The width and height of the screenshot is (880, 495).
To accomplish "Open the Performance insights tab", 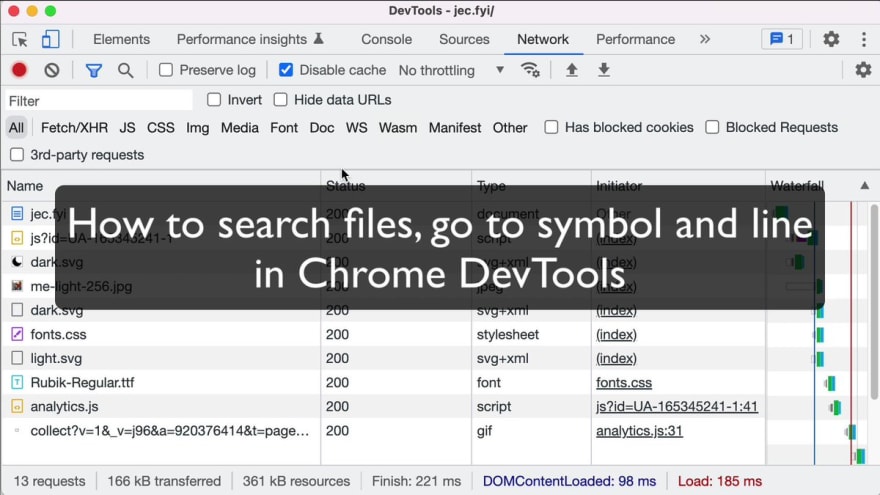I will point(250,39).
